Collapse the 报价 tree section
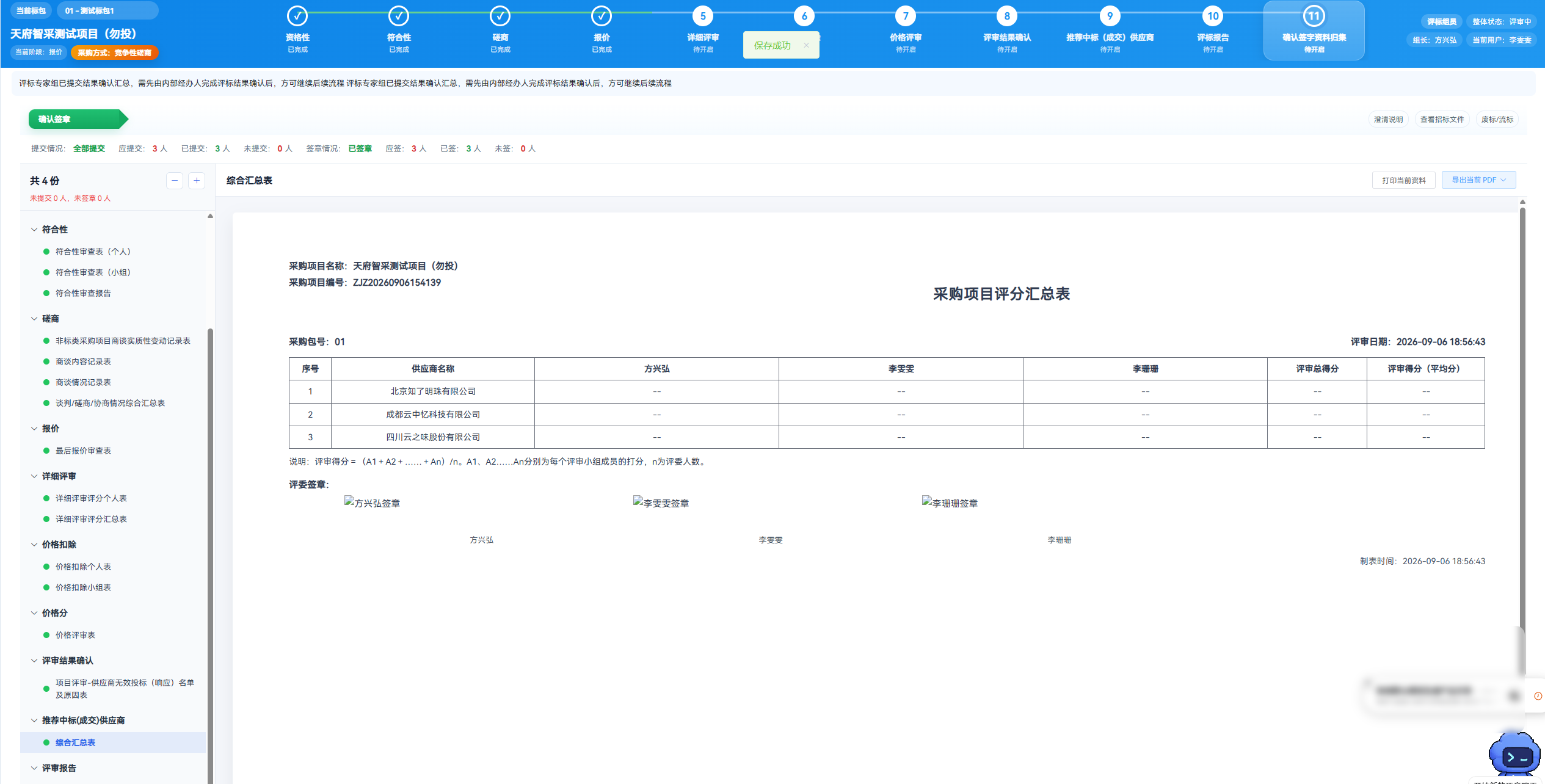This screenshot has height=784, width=1545. coord(34,429)
